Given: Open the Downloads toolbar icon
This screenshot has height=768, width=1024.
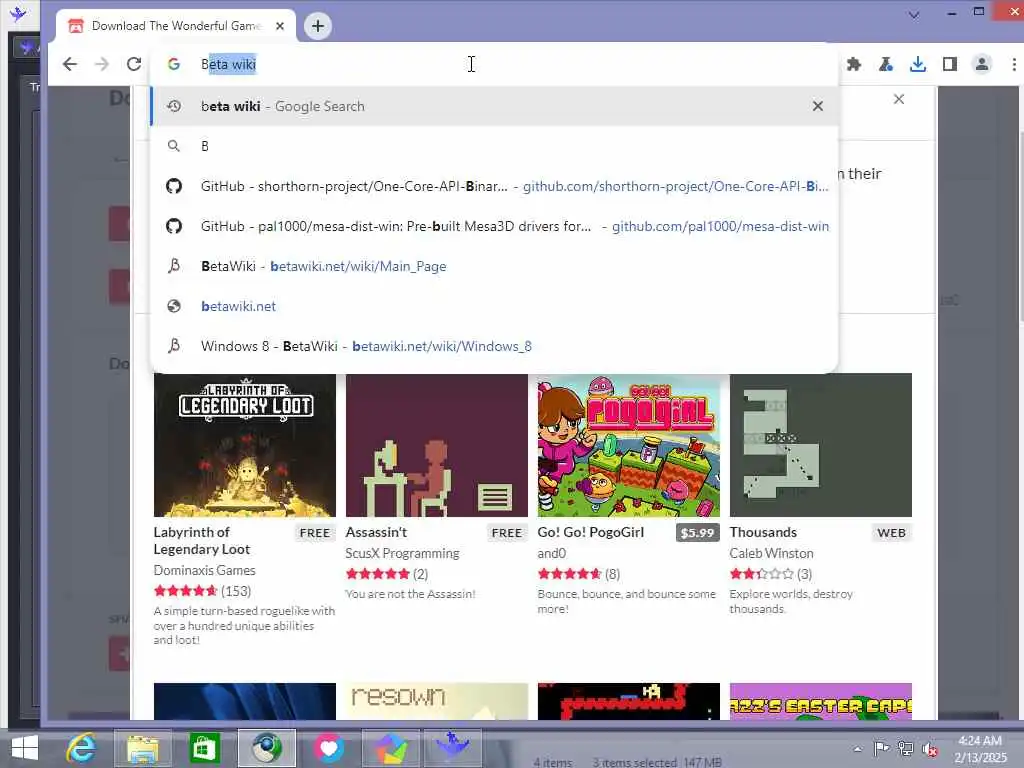Looking at the screenshot, I should pyautogui.click(x=918, y=64).
